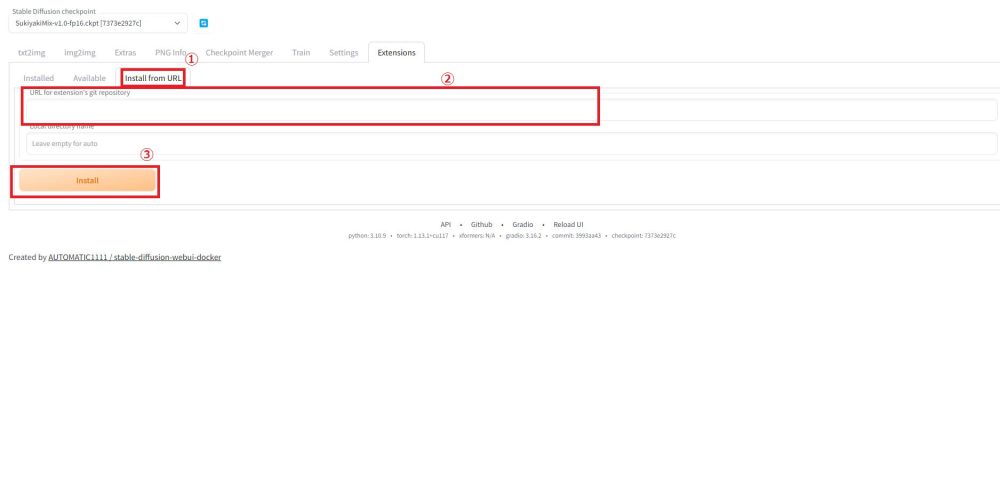Focus the Local directory name field
The image size is (1000, 495).
(x=510, y=144)
